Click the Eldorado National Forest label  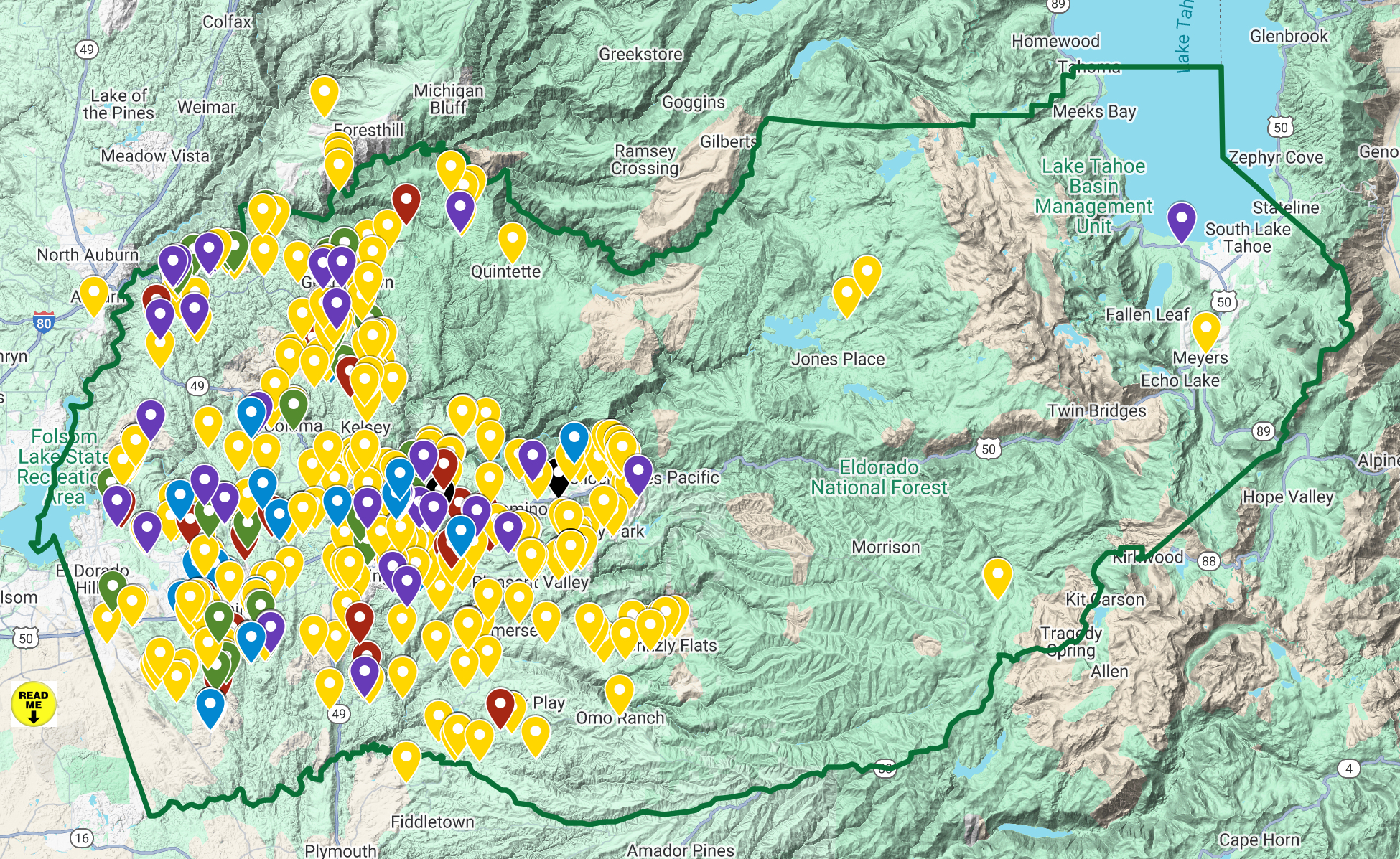(879, 478)
